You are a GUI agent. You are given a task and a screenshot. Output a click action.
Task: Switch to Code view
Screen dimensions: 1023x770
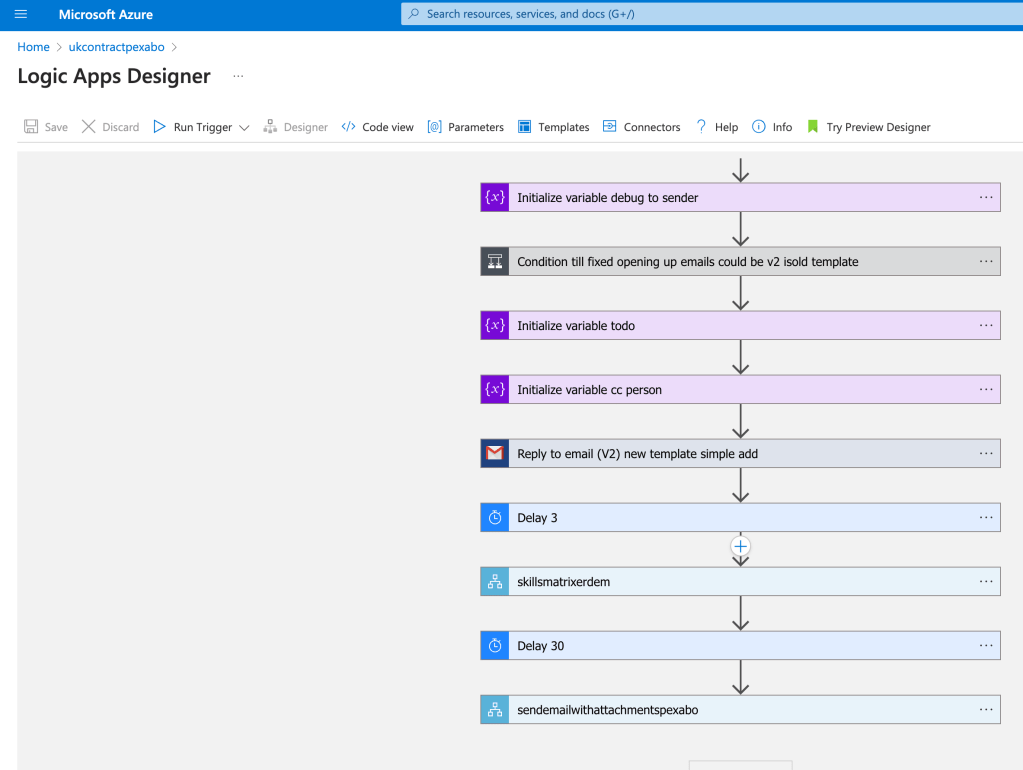pos(388,127)
